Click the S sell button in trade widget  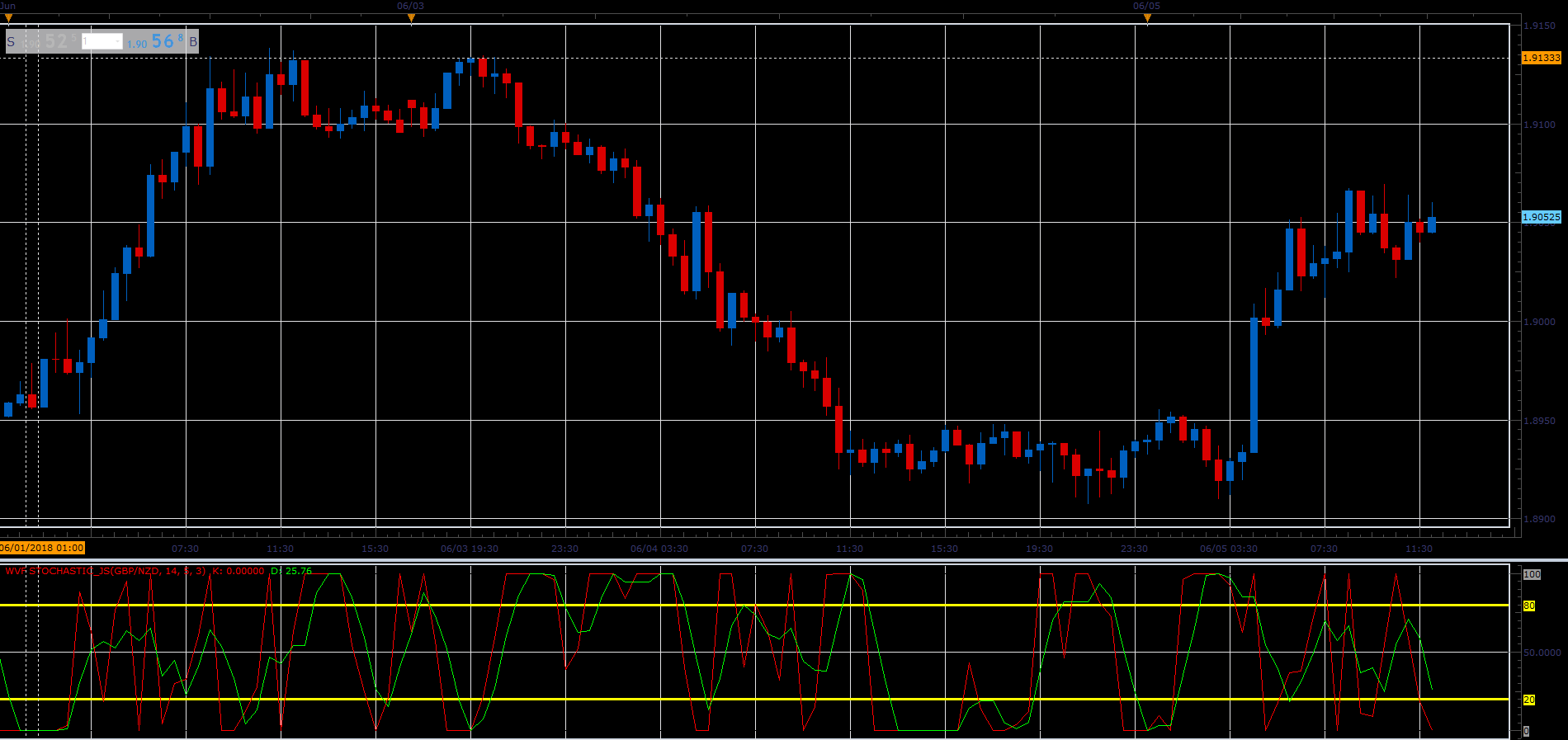(12, 41)
